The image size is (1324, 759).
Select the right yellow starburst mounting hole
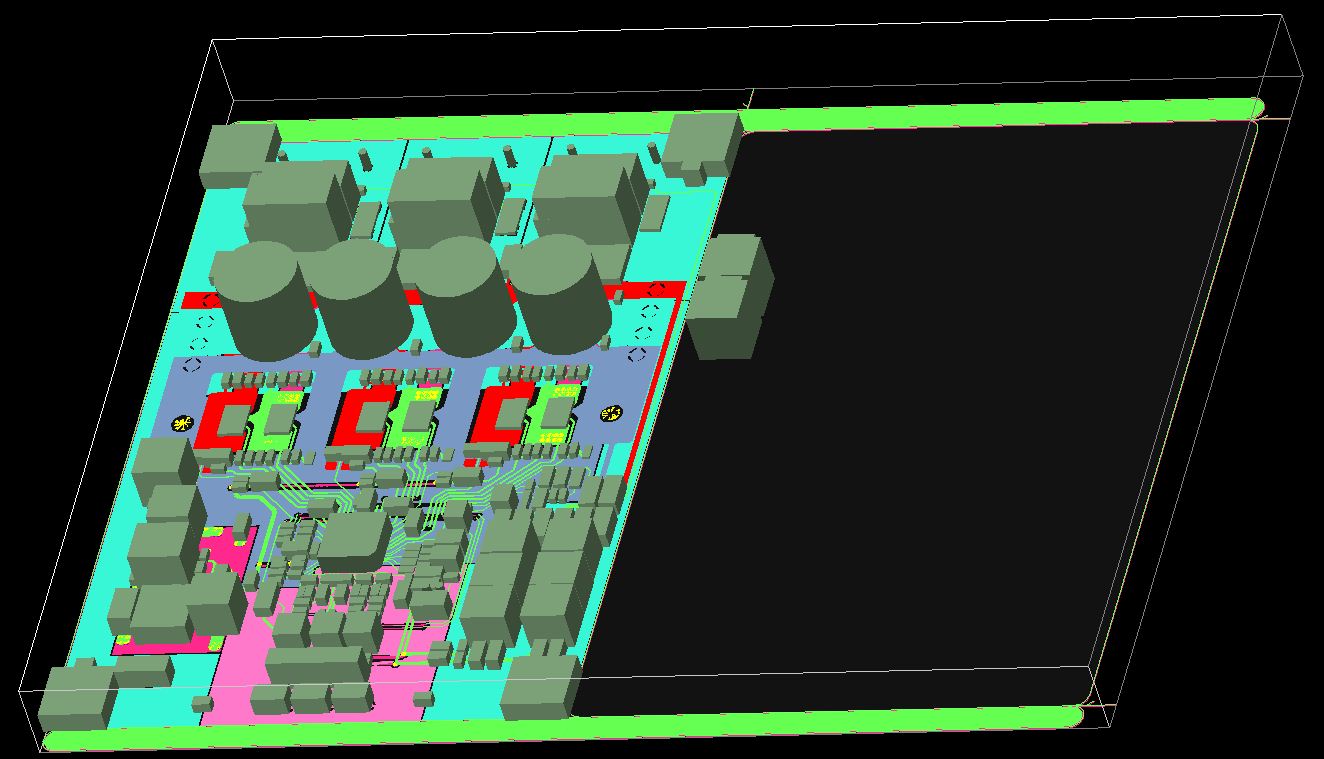pyautogui.click(x=611, y=413)
